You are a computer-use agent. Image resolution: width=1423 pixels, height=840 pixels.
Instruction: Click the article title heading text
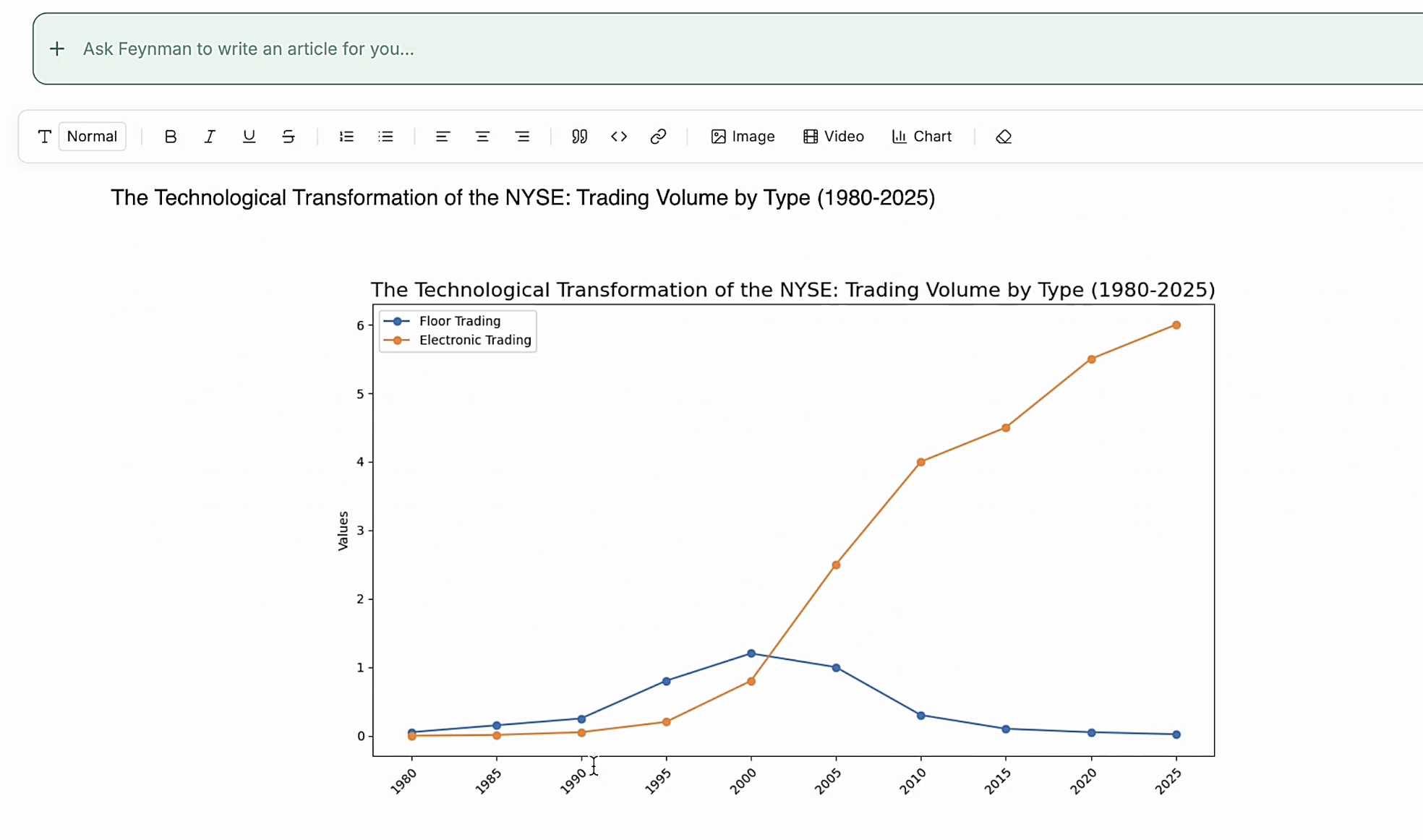tap(523, 198)
